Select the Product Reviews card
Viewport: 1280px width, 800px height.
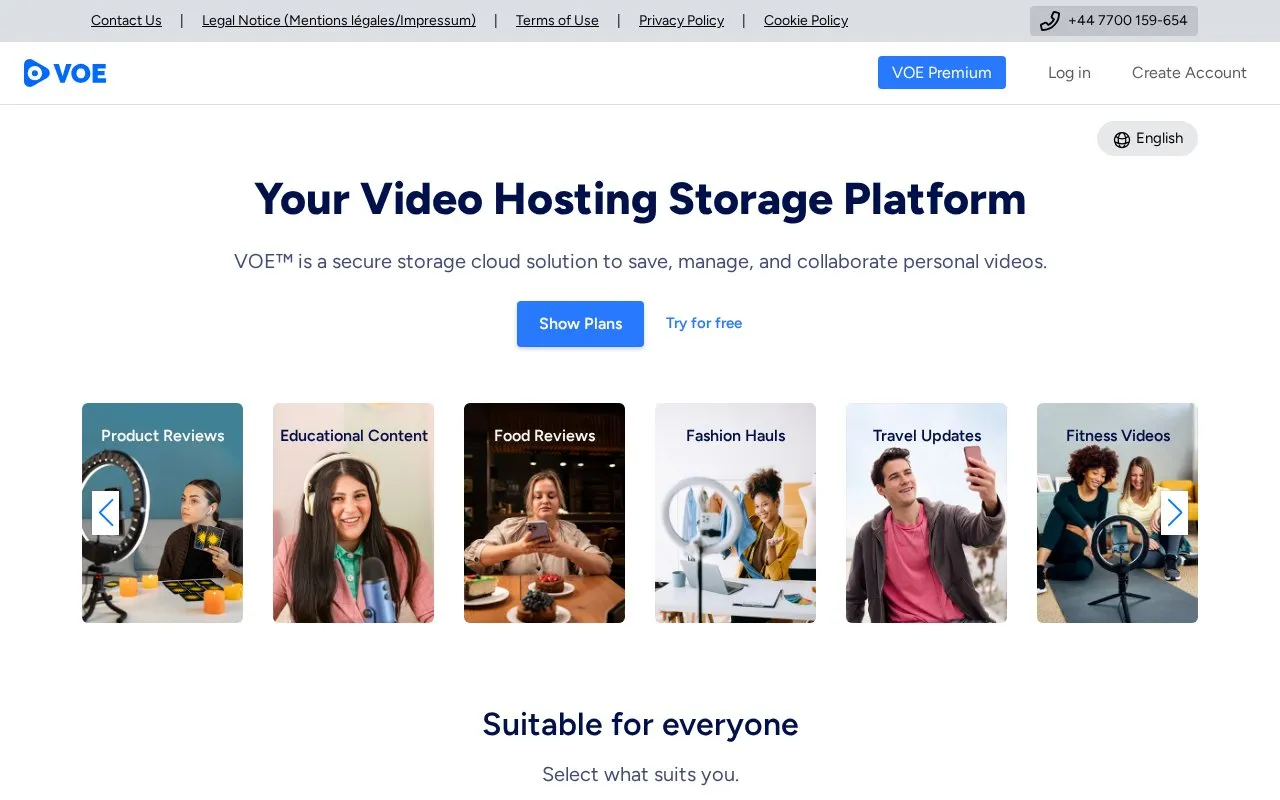pyautogui.click(x=162, y=513)
